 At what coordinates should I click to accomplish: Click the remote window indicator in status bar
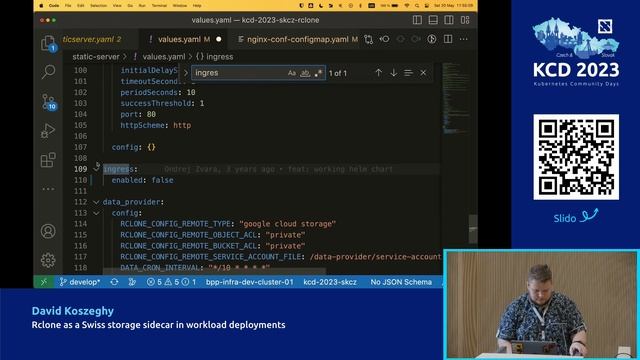tap(44, 282)
